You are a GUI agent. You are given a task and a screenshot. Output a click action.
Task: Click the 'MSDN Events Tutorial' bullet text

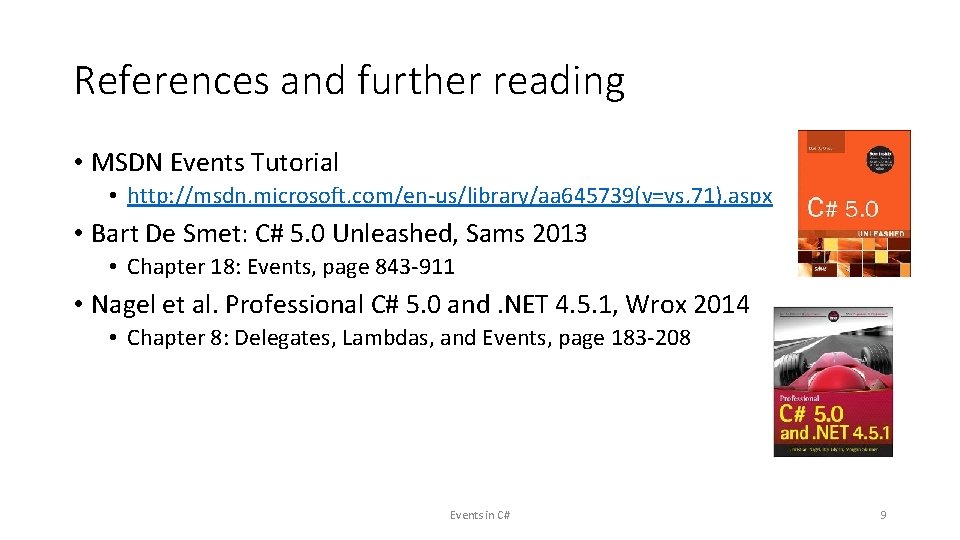[215, 163]
